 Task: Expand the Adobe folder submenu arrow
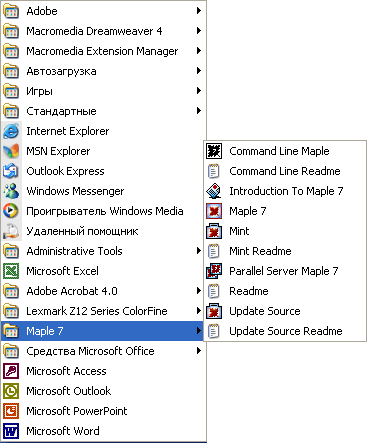tap(199, 11)
